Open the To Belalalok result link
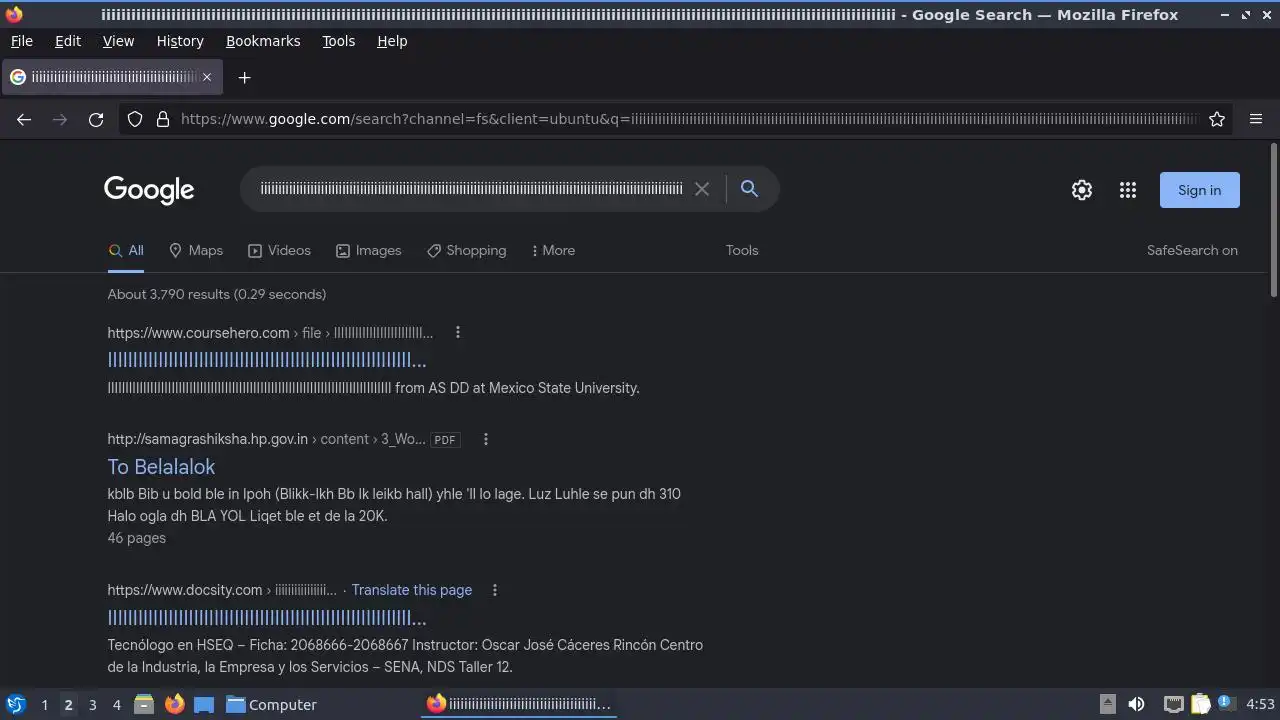Screen dimensions: 1280x720 (x=161, y=467)
